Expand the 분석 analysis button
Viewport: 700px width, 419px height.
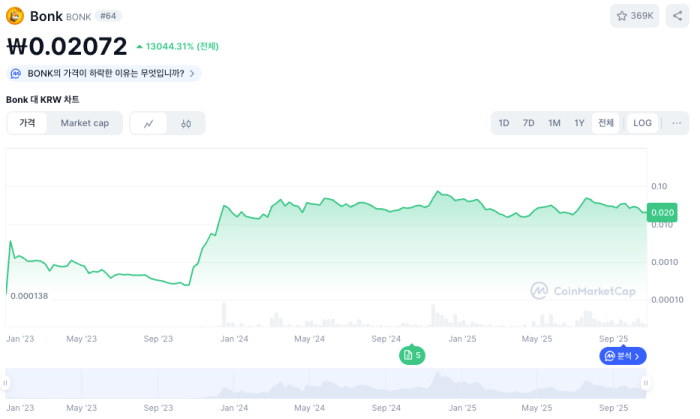[623, 356]
